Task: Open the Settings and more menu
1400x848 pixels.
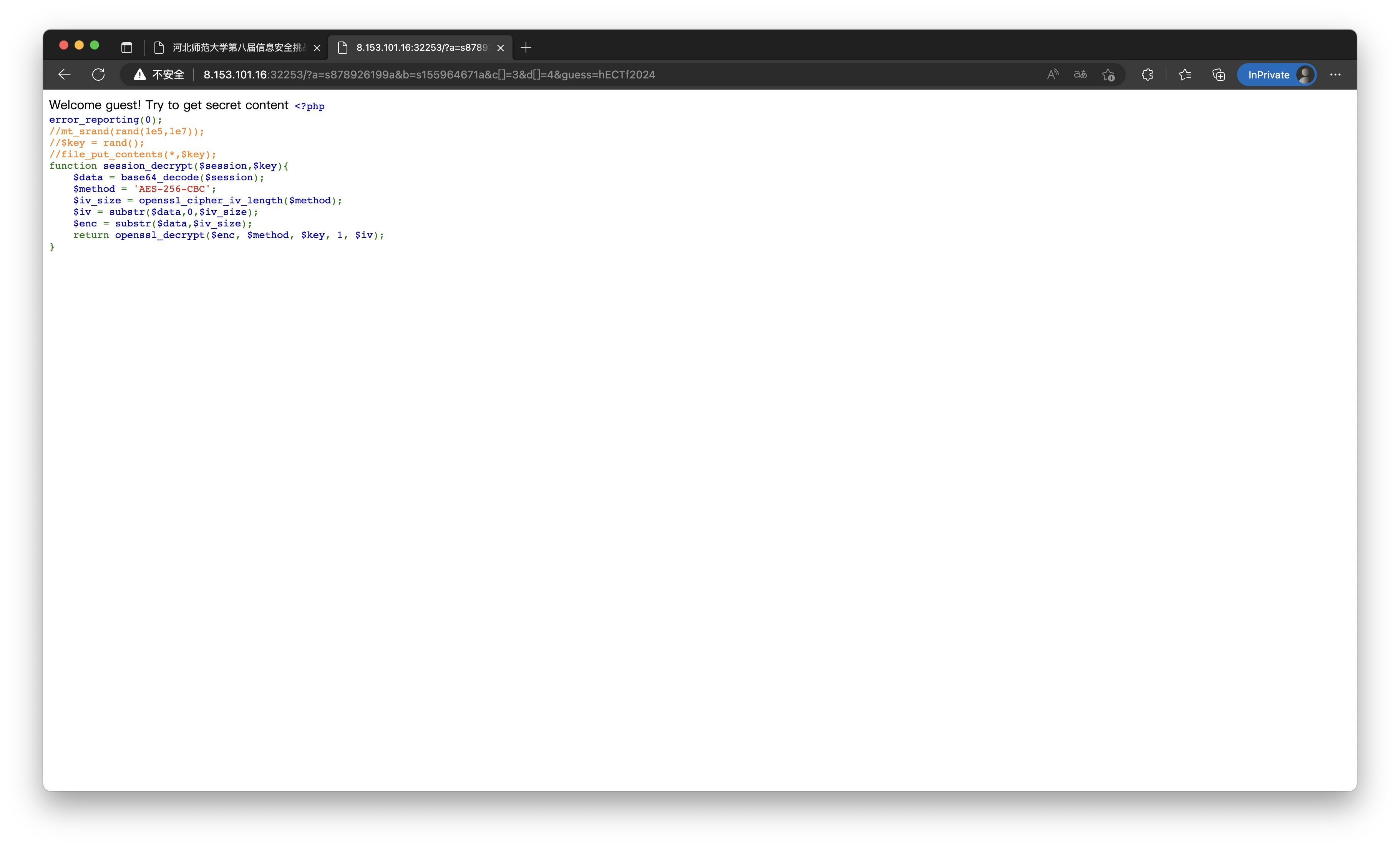Action: [x=1335, y=75]
